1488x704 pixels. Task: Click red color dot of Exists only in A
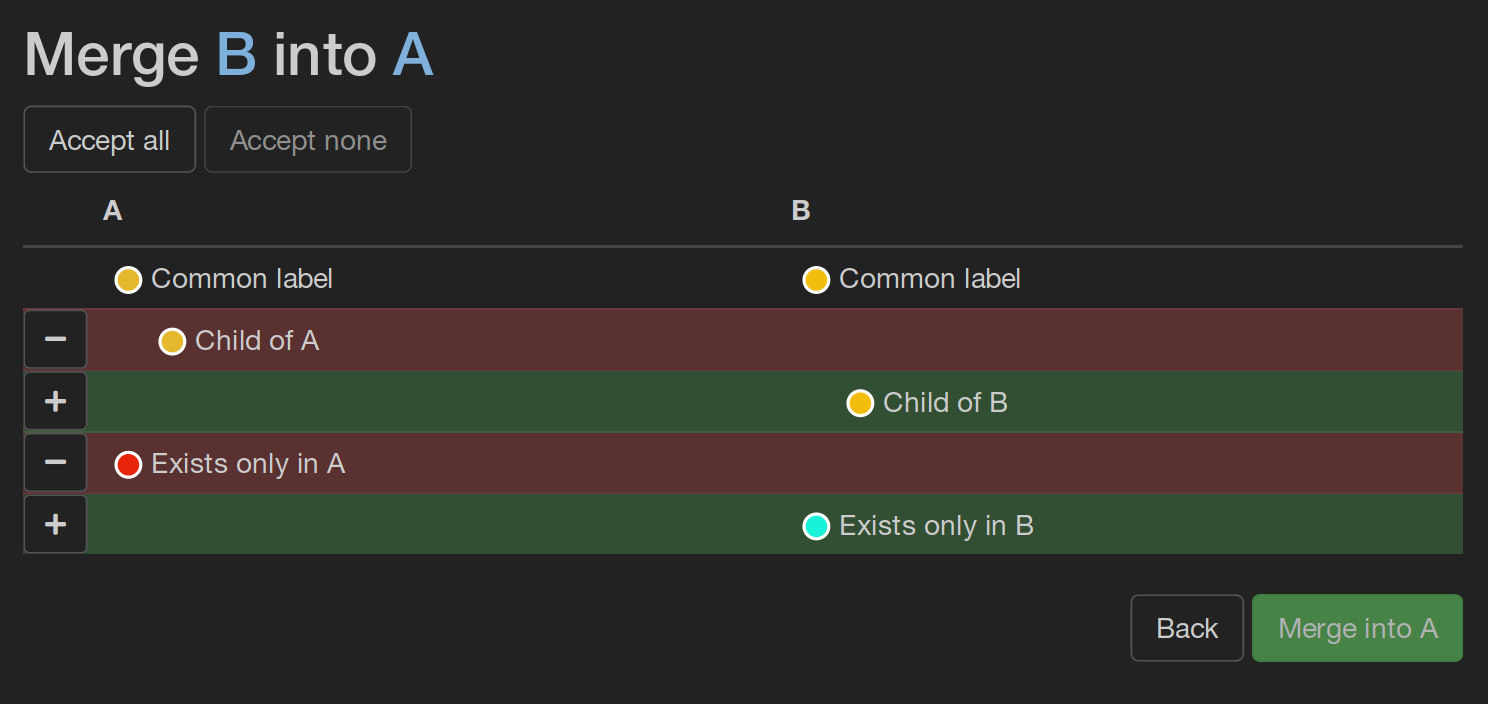point(128,465)
